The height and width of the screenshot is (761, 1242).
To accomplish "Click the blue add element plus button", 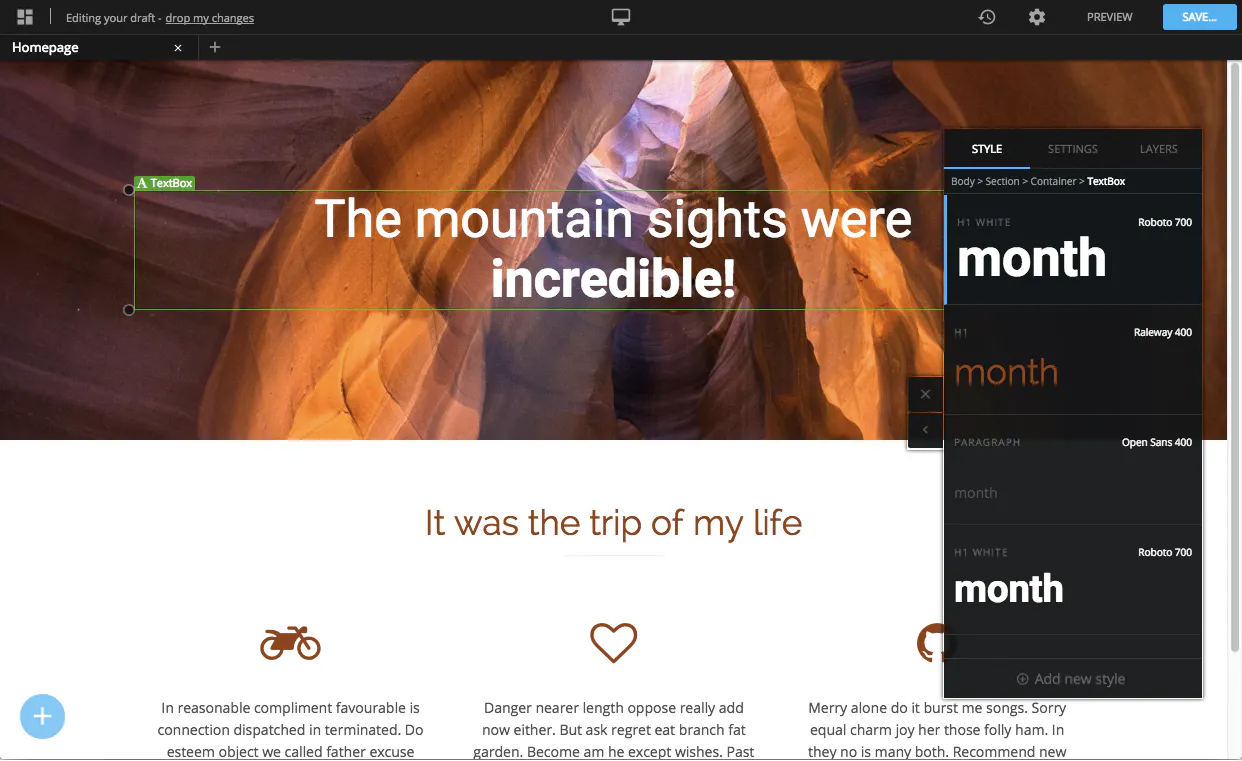I will pyautogui.click(x=42, y=716).
